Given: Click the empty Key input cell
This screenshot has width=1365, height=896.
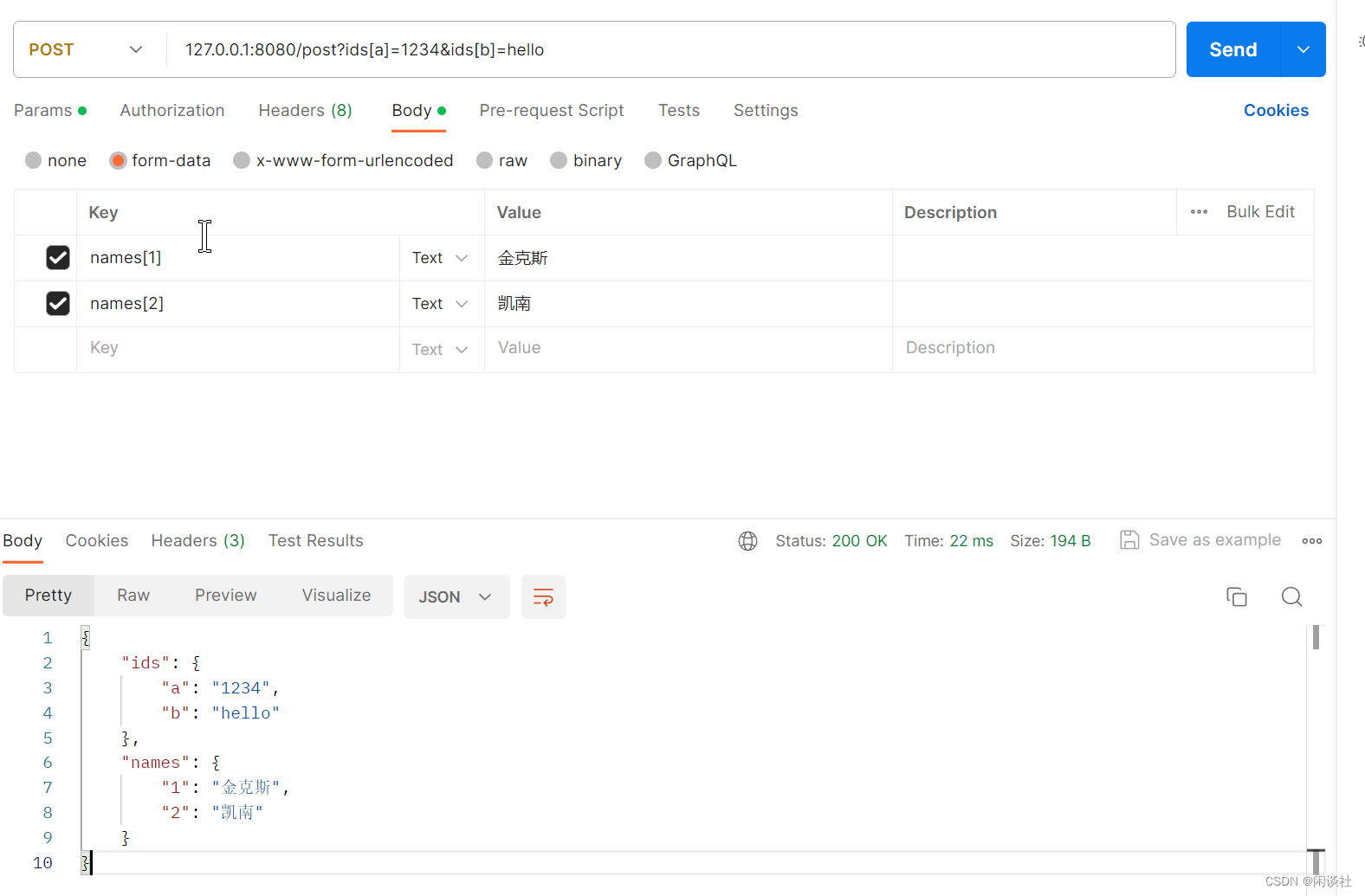Looking at the screenshot, I should click(x=238, y=349).
